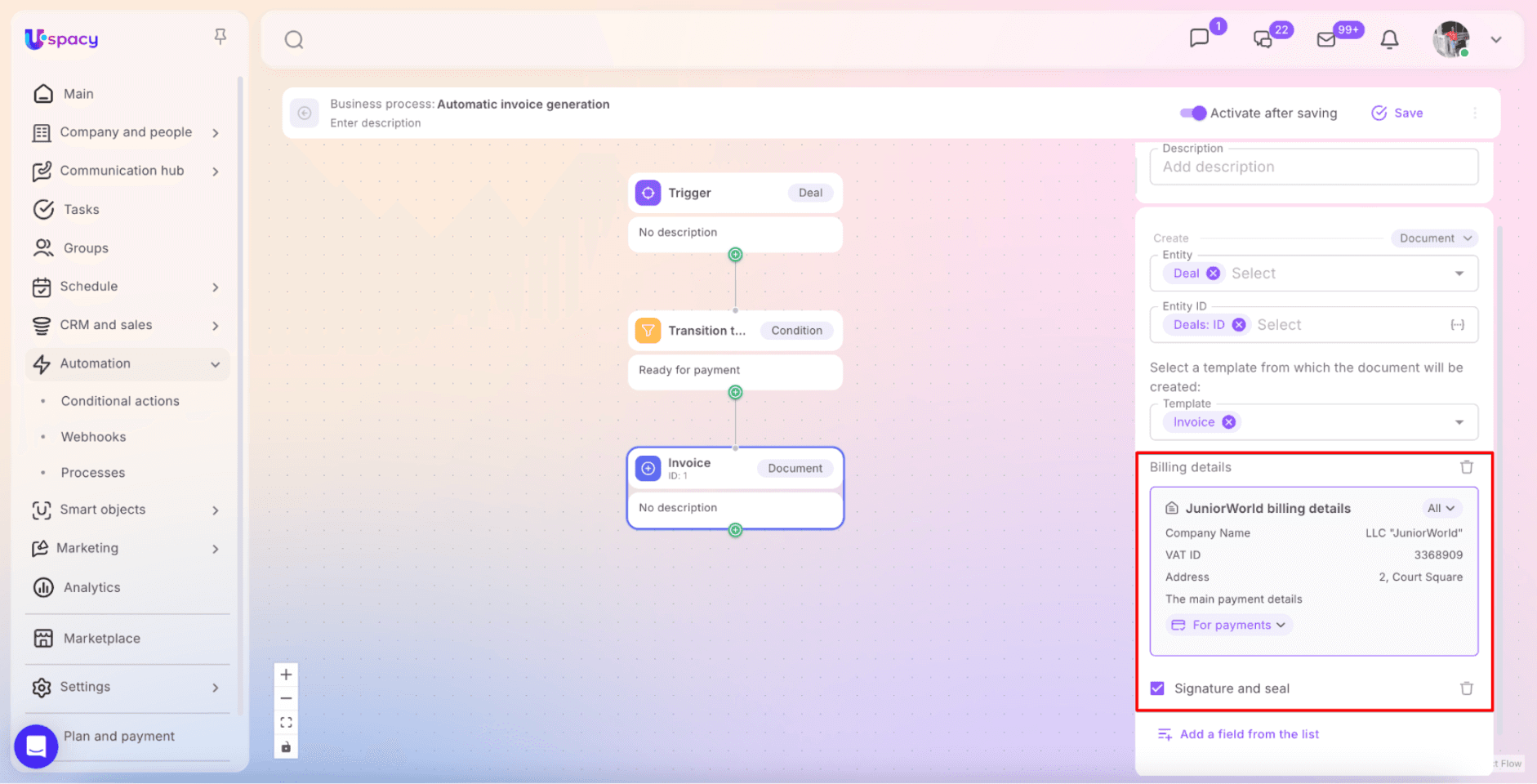Collapse the Automation section
The height and width of the screenshot is (784, 1537).
pos(216,364)
